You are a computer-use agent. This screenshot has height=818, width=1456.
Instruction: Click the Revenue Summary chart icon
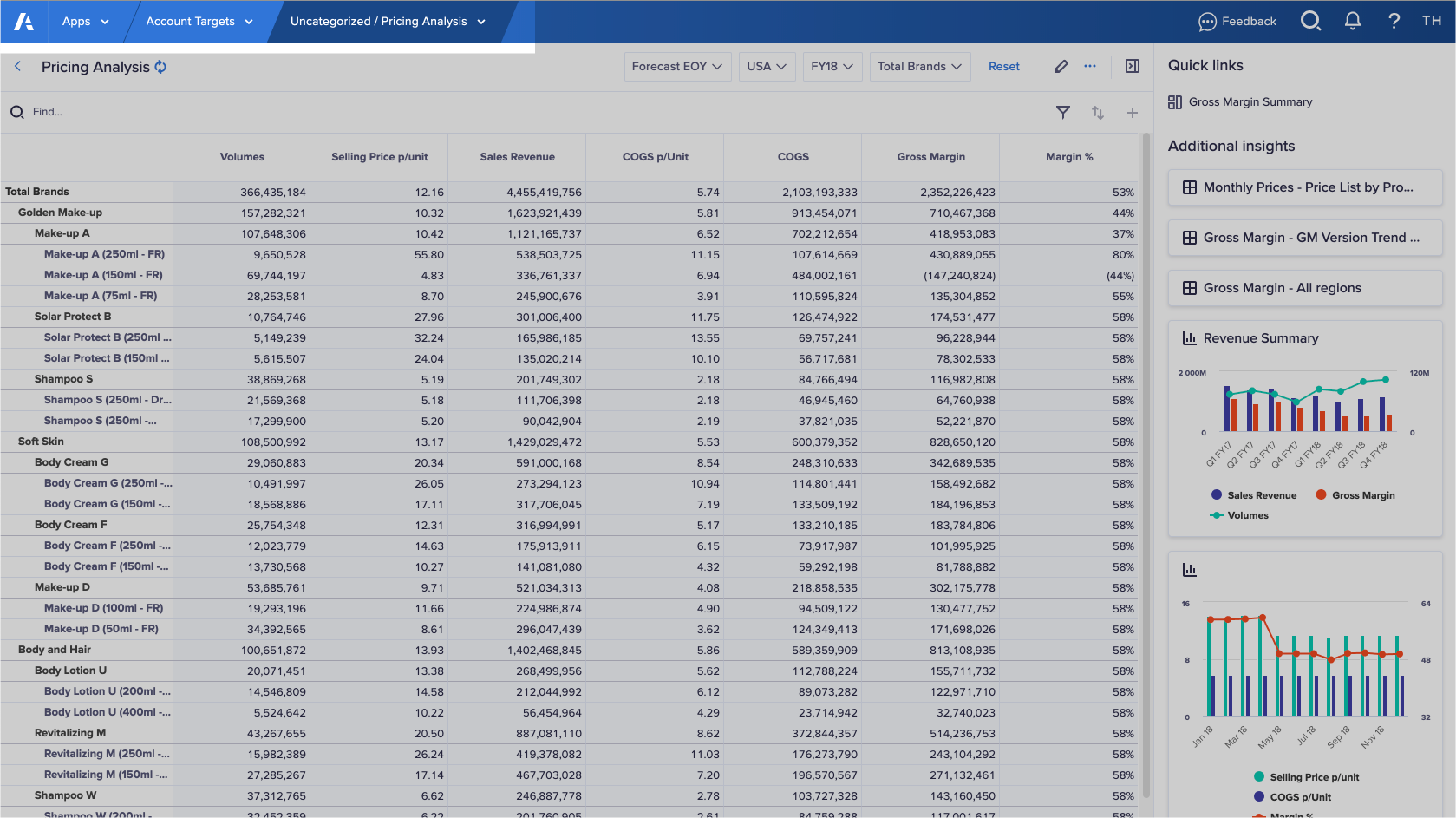pyautogui.click(x=1190, y=338)
